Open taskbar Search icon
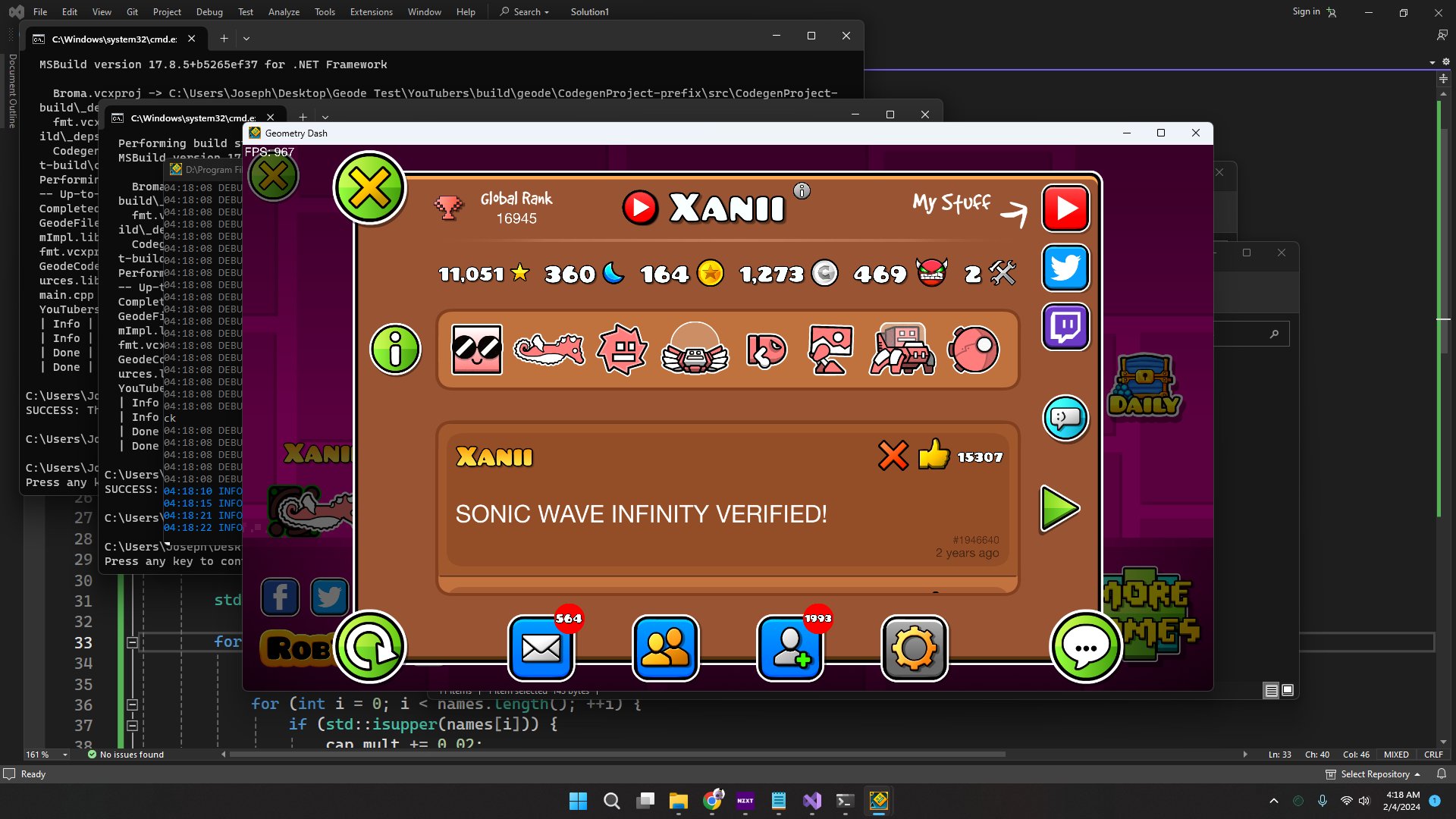Viewport: 1456px width, 819px height. point(611,801)
